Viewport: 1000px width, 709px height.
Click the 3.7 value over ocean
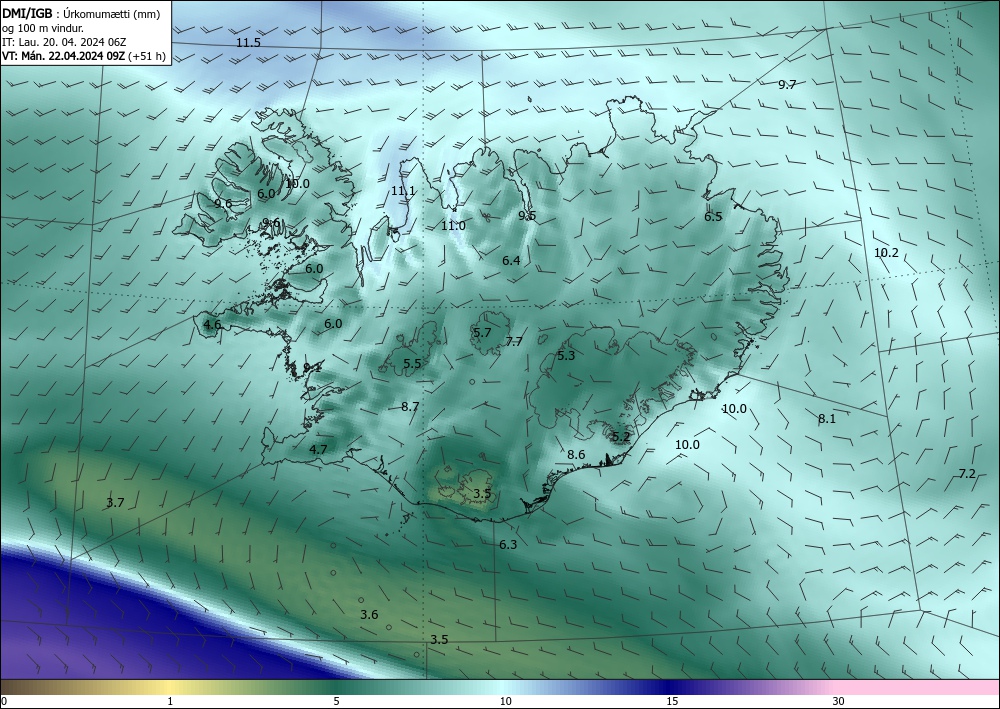(x=115, y=503)
